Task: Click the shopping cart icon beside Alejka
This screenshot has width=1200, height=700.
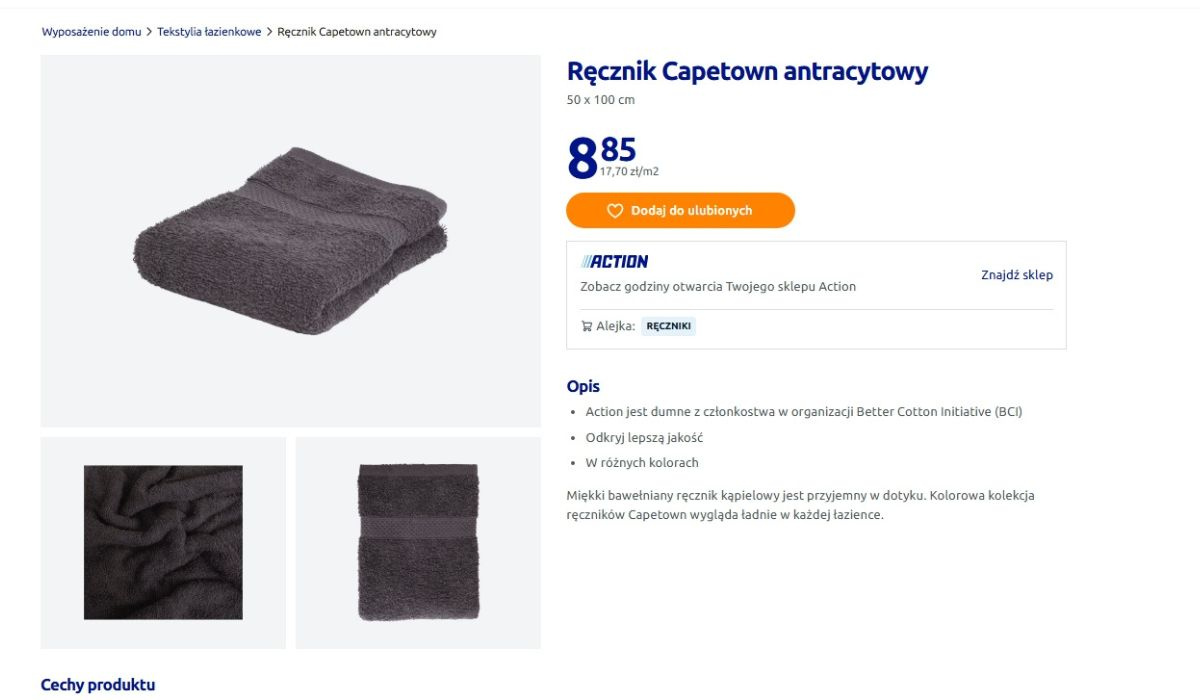Action: point(586,326)
